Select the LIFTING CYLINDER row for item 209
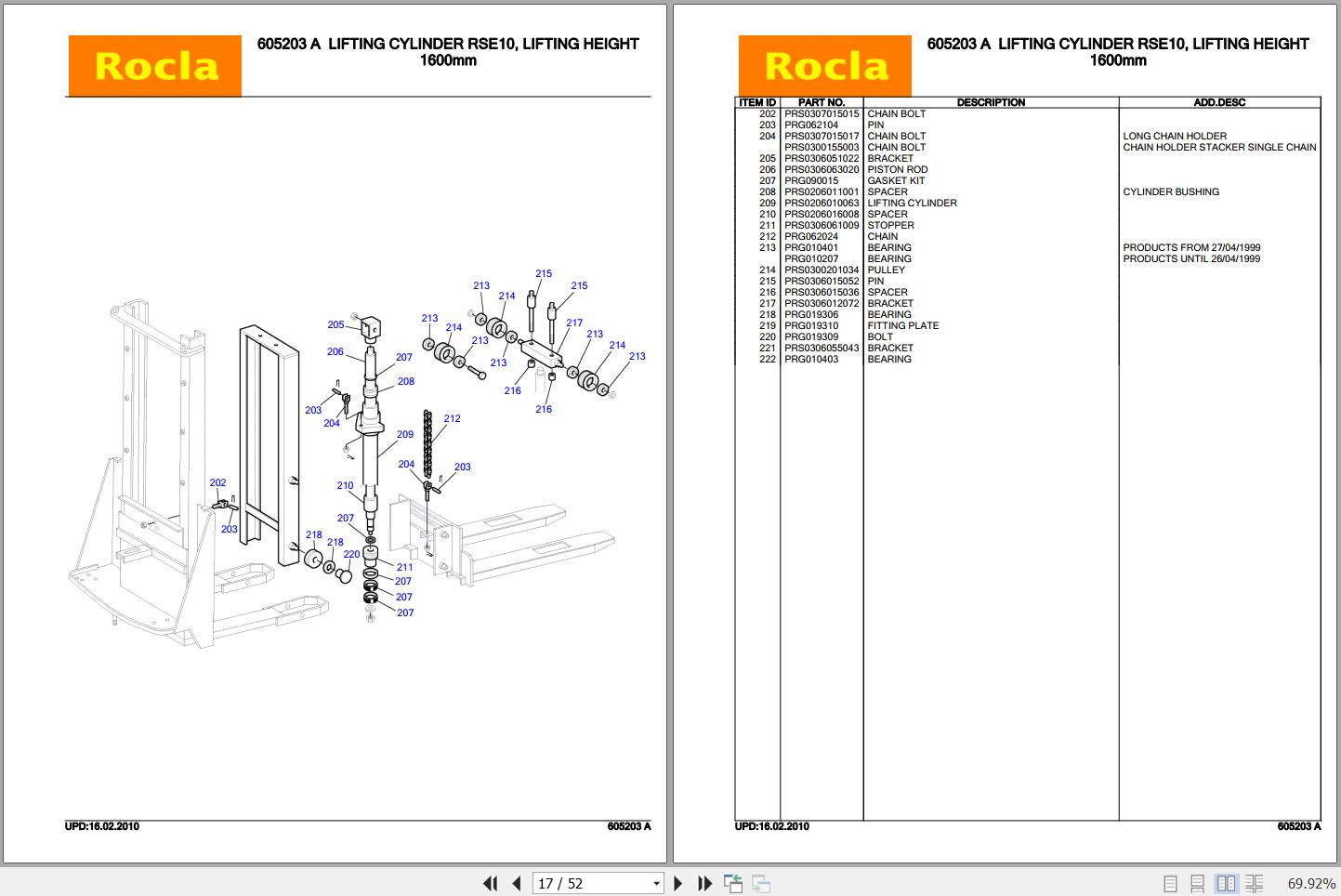Image resolution: width=1341 pixels, height=896 pixels. [912, 203]
